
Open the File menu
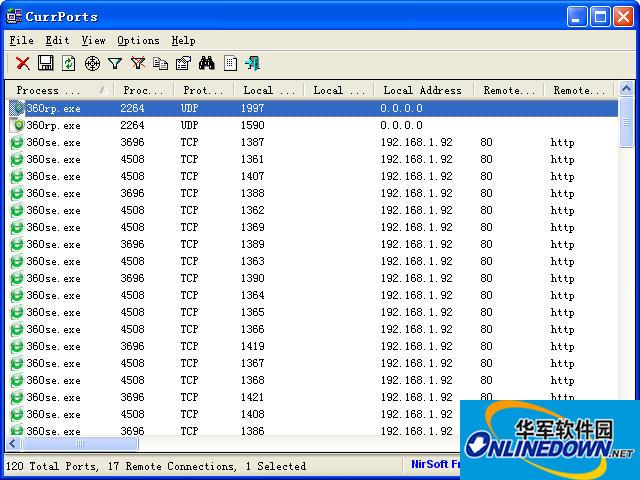click(21, 40)
